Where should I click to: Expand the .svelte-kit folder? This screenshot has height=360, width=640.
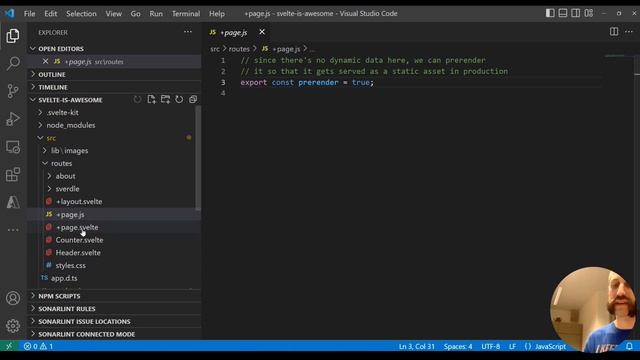tap(114, 112)
